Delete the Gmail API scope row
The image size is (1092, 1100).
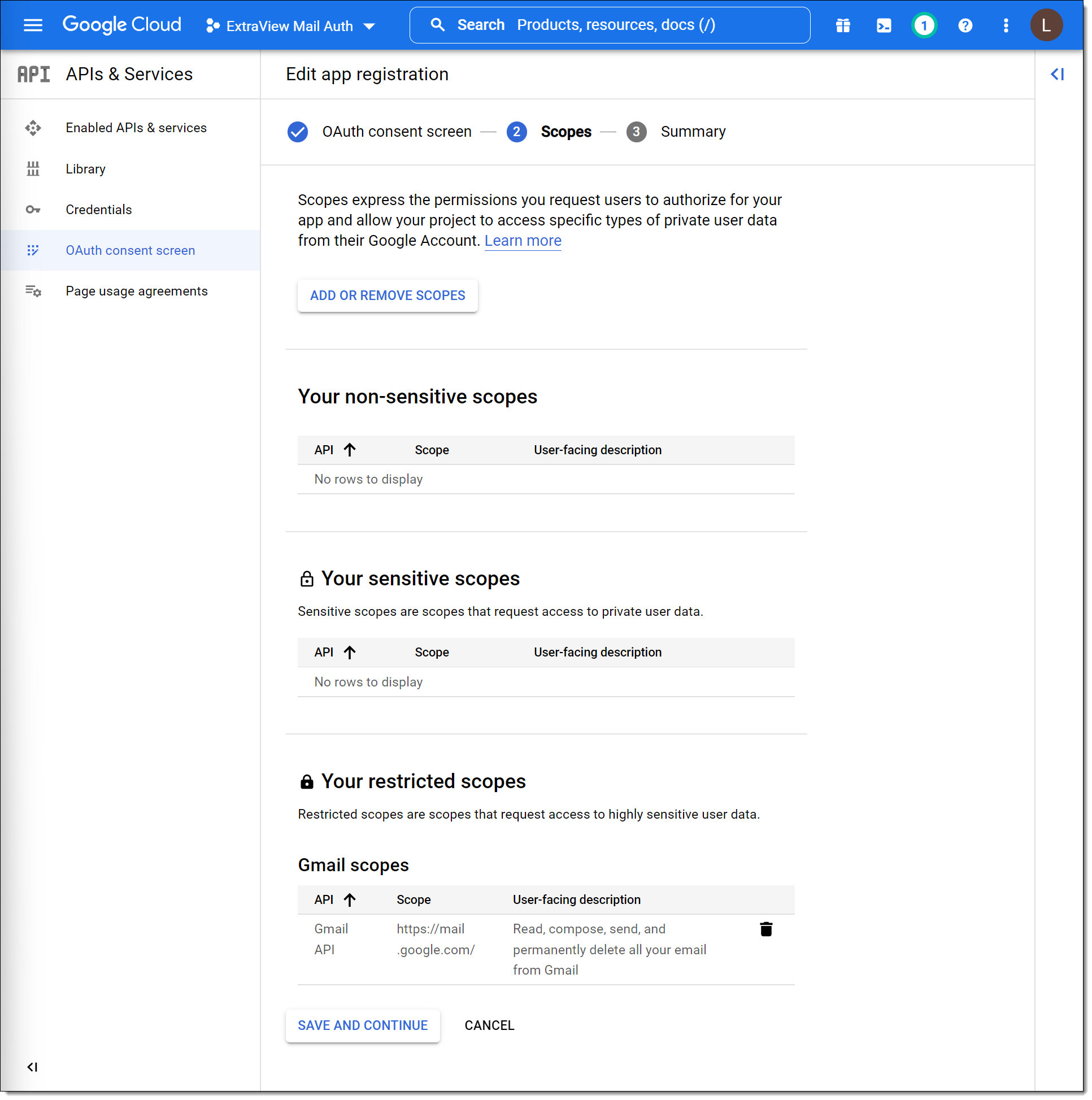(766, 929)
